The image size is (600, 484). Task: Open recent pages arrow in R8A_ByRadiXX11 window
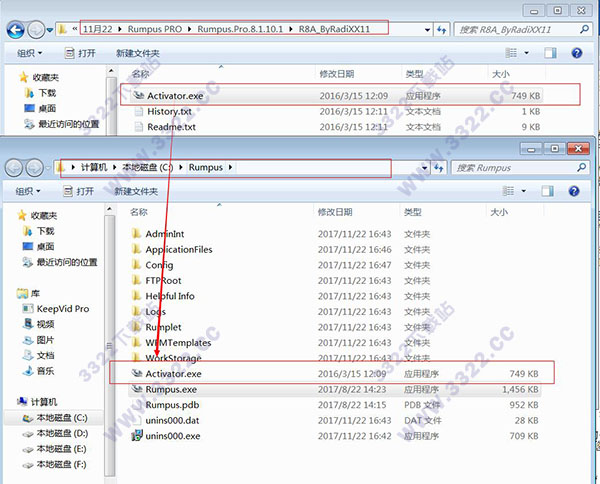pos(50,30)
